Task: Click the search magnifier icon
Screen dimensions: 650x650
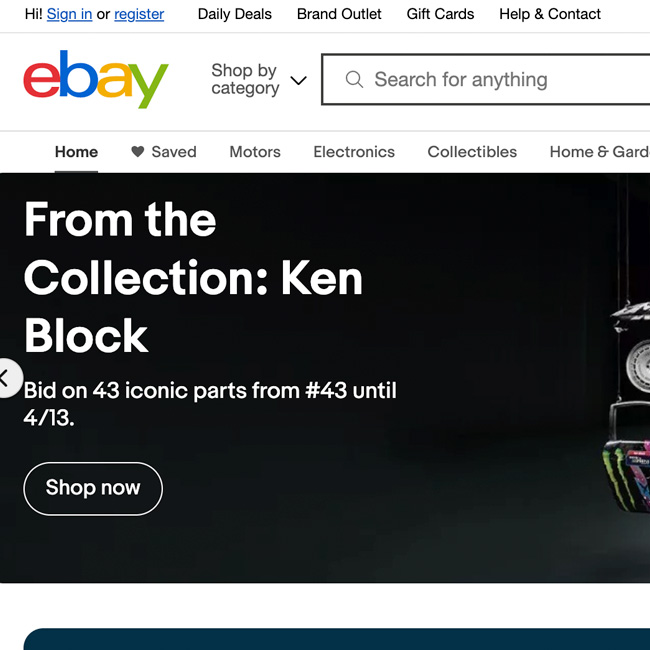Action: click(354, 80)
